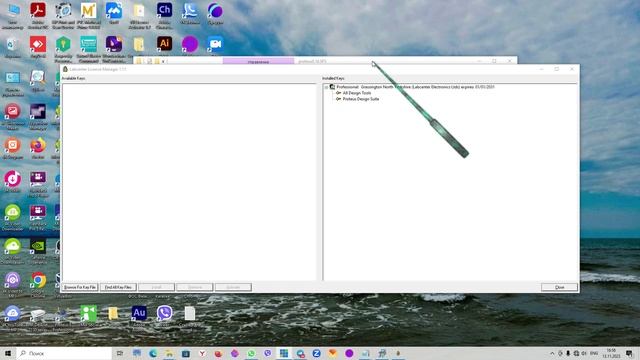Open Task View from the taskbar
This screenshot has width=640, height=360.
(x=120, y=353)
